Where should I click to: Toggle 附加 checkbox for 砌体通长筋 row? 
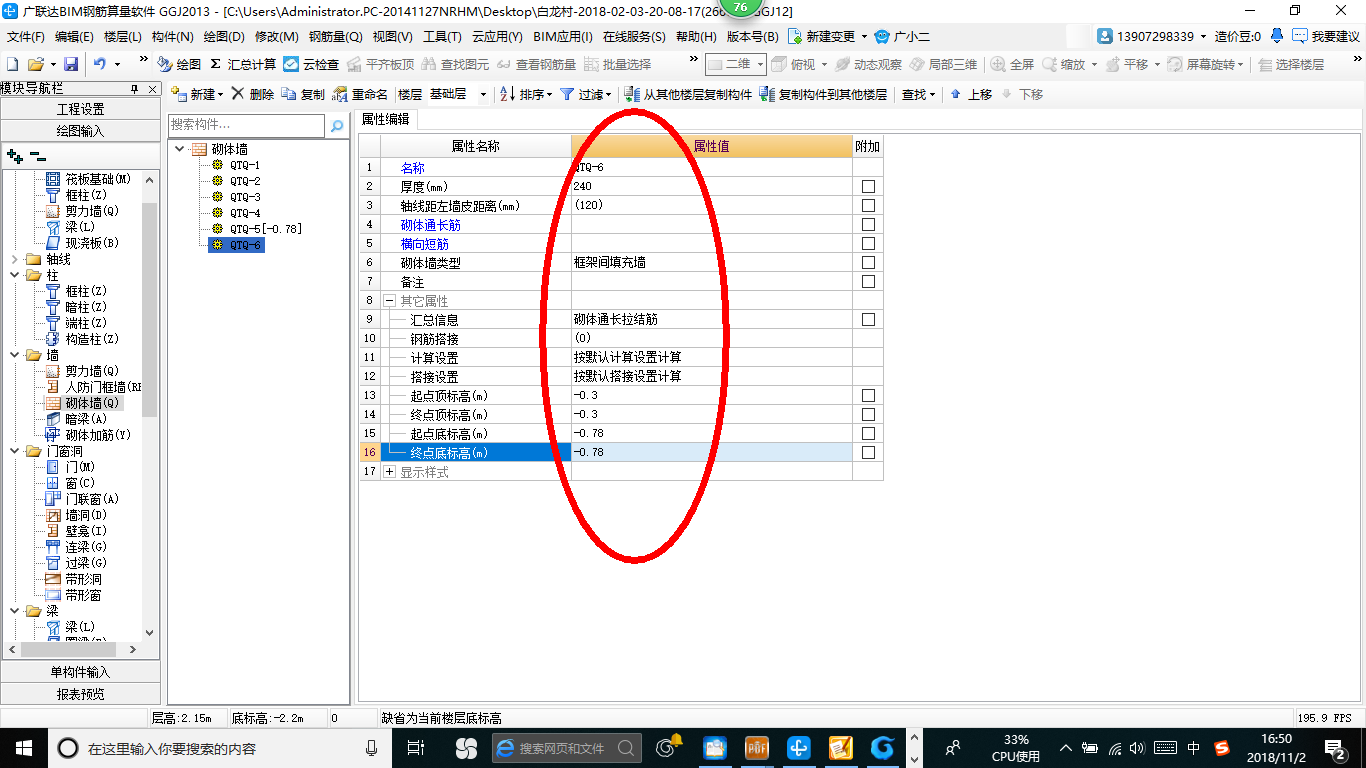pos(868,225)
